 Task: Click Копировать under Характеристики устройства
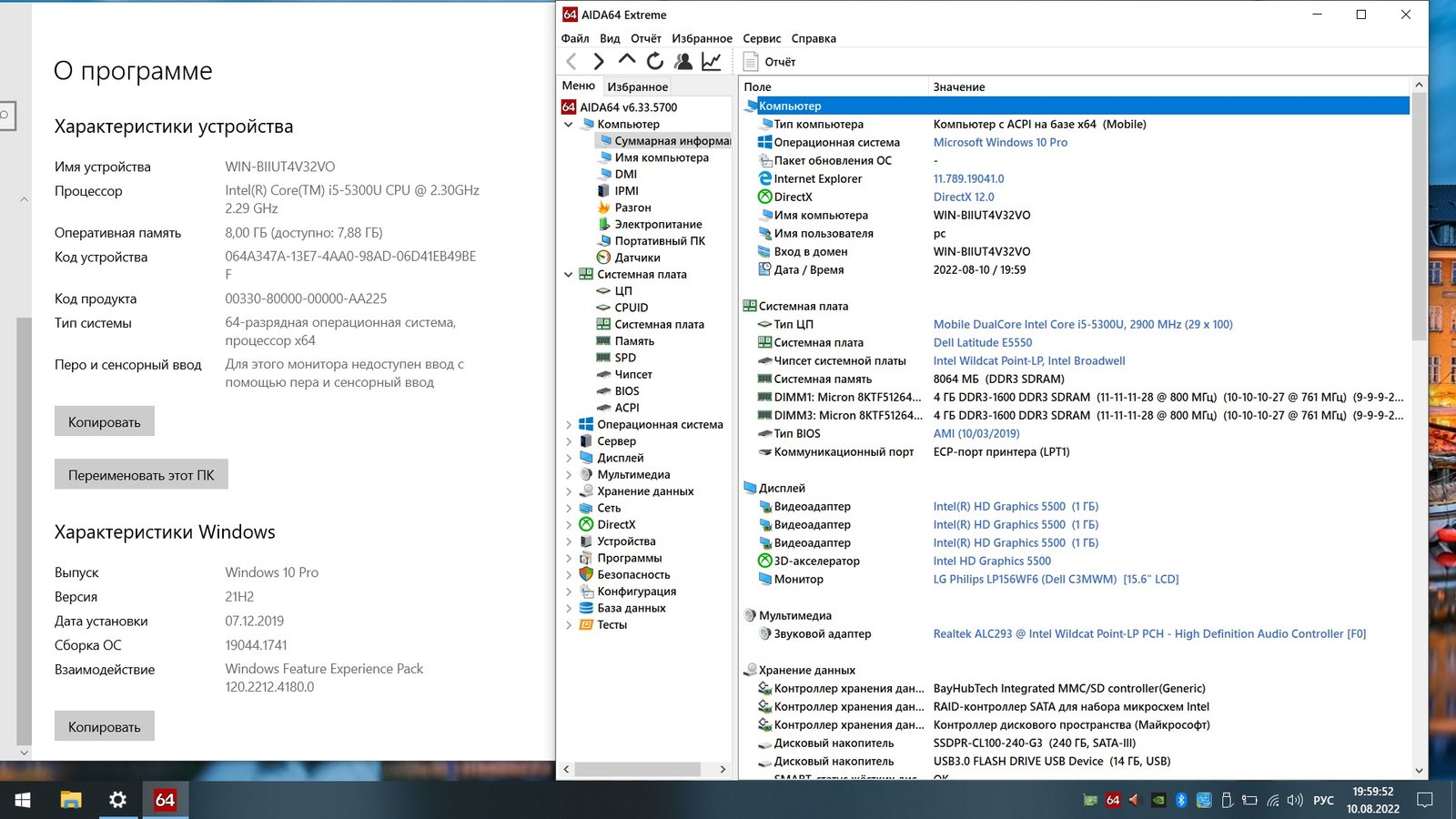pos(105,421)
